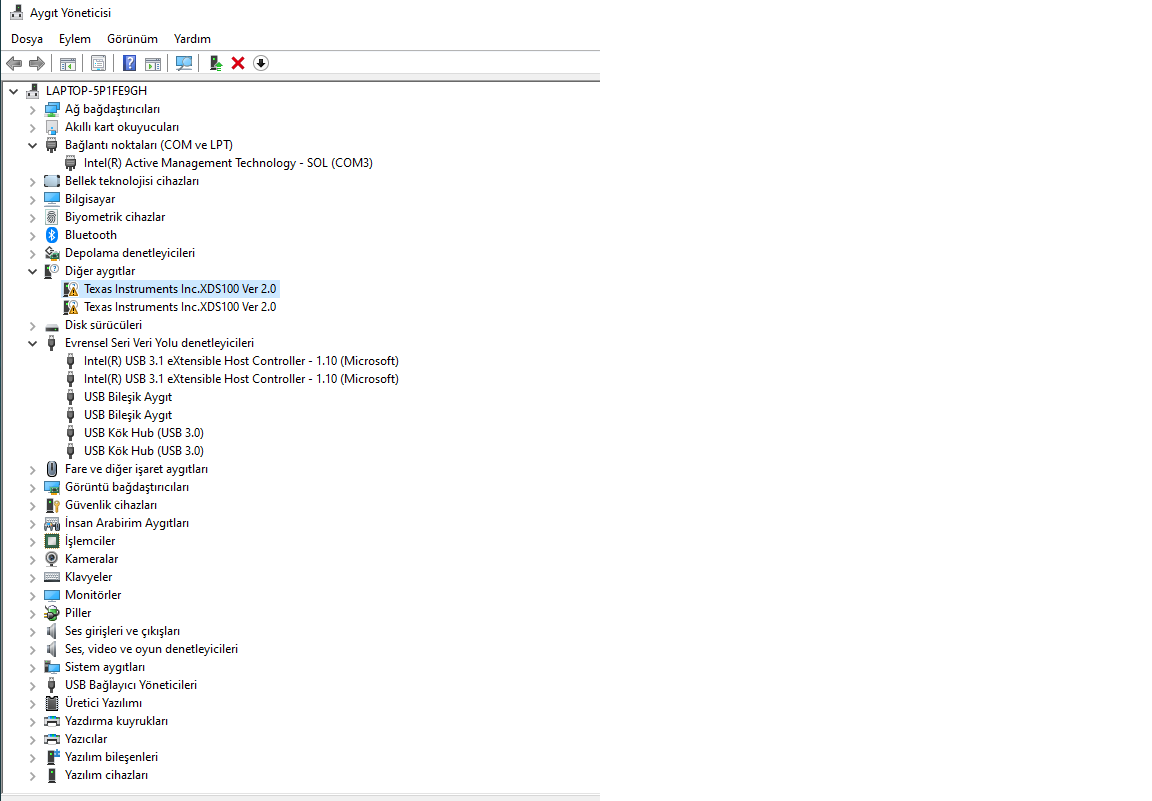Expand the İnsan Arabirim Aygıtları category

[32, 523]
